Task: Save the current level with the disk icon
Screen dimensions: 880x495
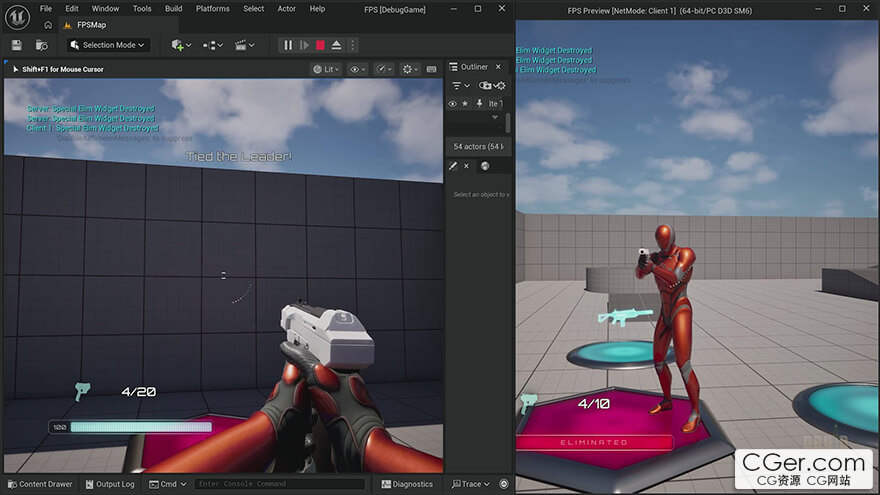Action: tap(16, 45)
